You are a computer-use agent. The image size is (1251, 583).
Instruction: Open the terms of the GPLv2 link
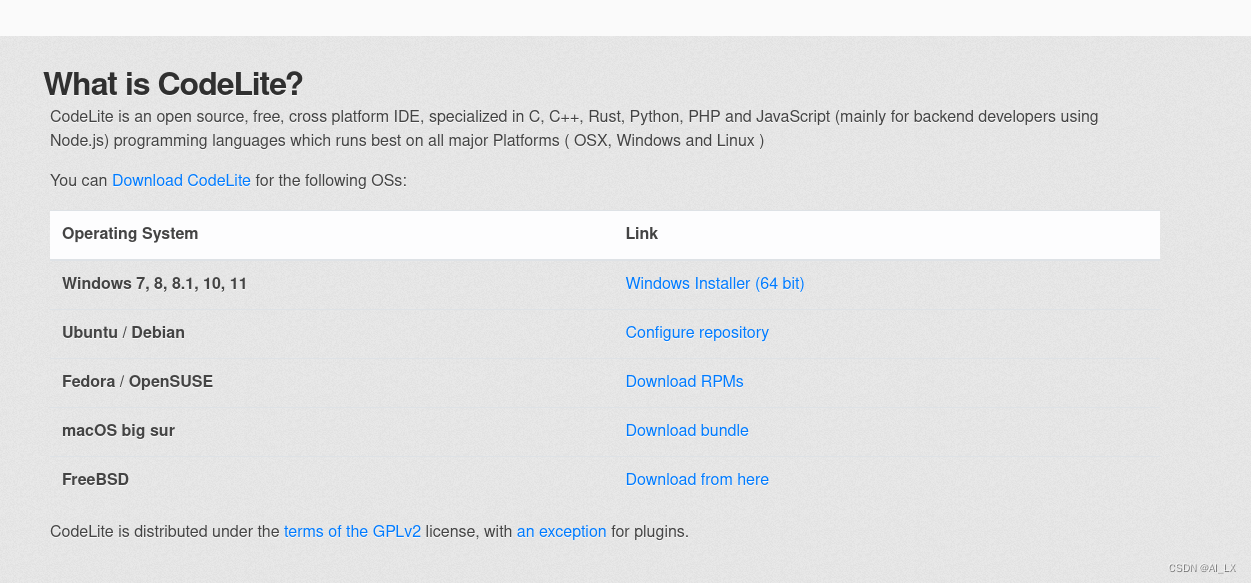tap(352, 532)
